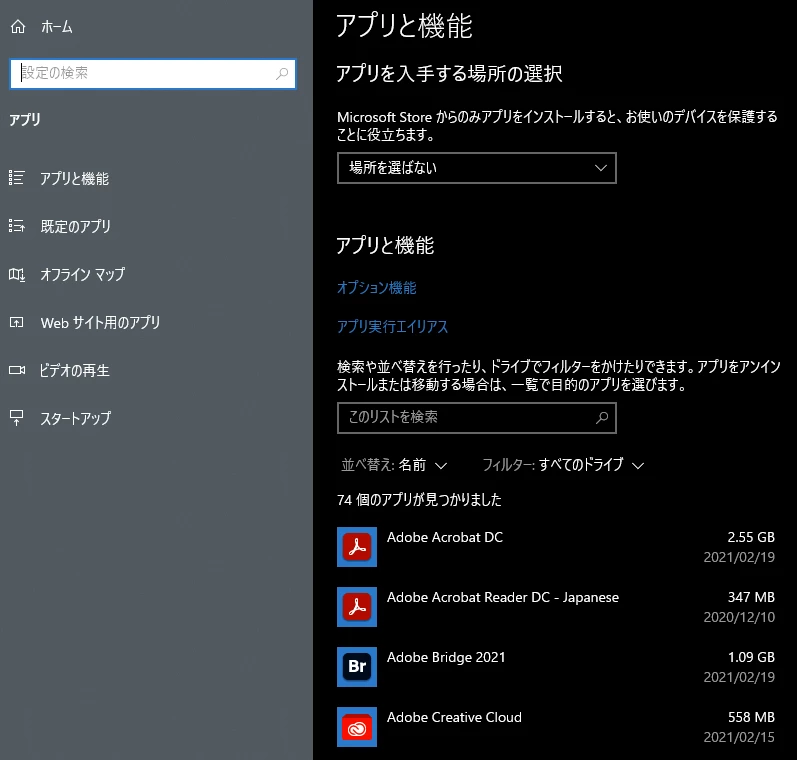The image size is (797, 760).
Task: Open ビデオの再生 settings
Action: (x=74, y=370)
